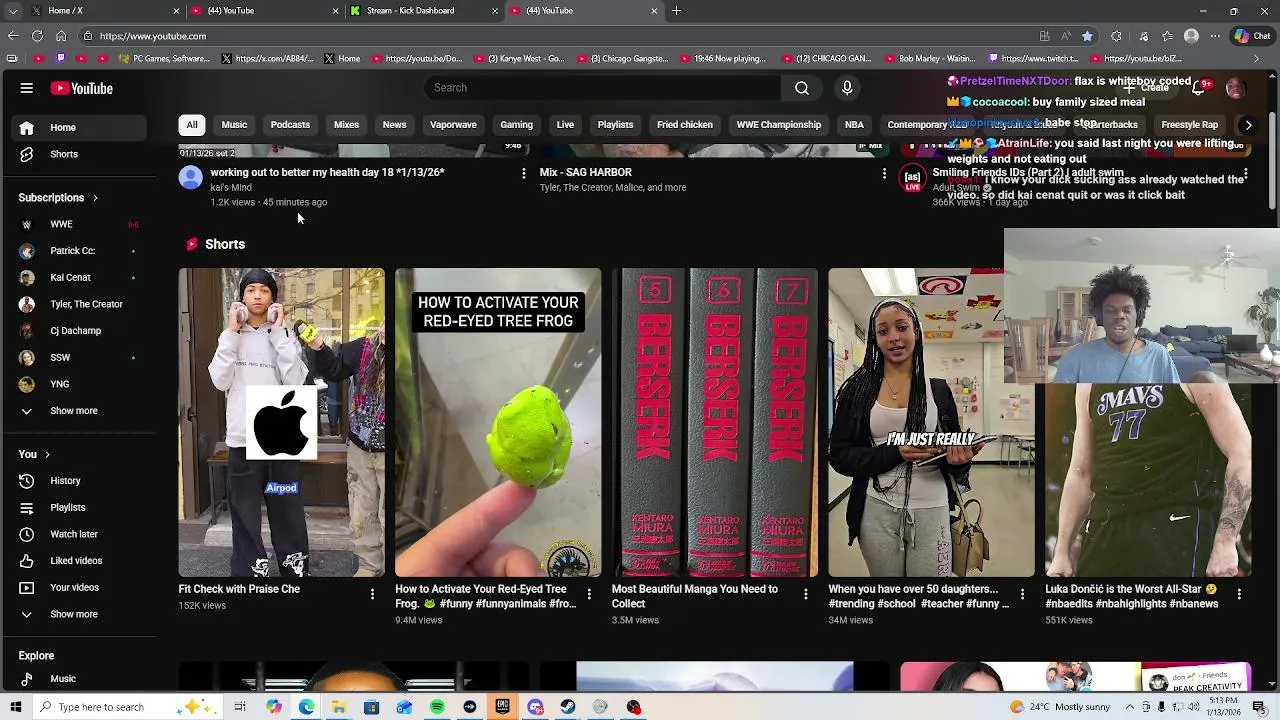Open Shorts in the sidebar

(78, 154)
